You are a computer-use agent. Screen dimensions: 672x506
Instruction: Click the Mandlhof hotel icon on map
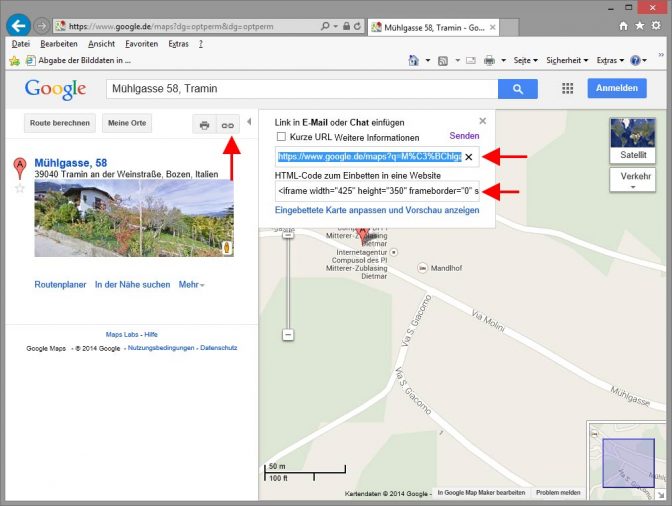click(423, 268)
